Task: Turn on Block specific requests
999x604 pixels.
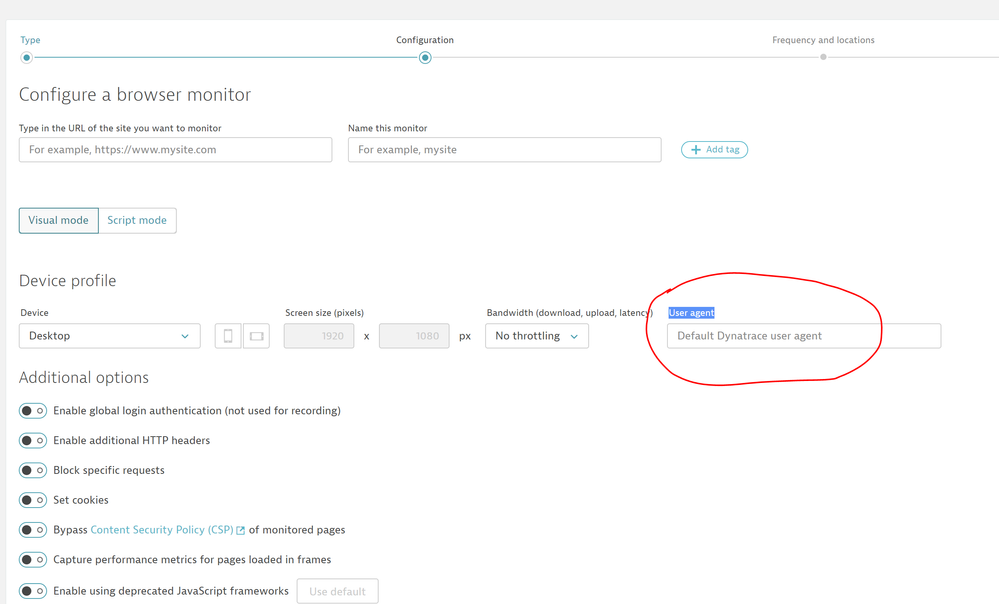Action: [33, 470]
